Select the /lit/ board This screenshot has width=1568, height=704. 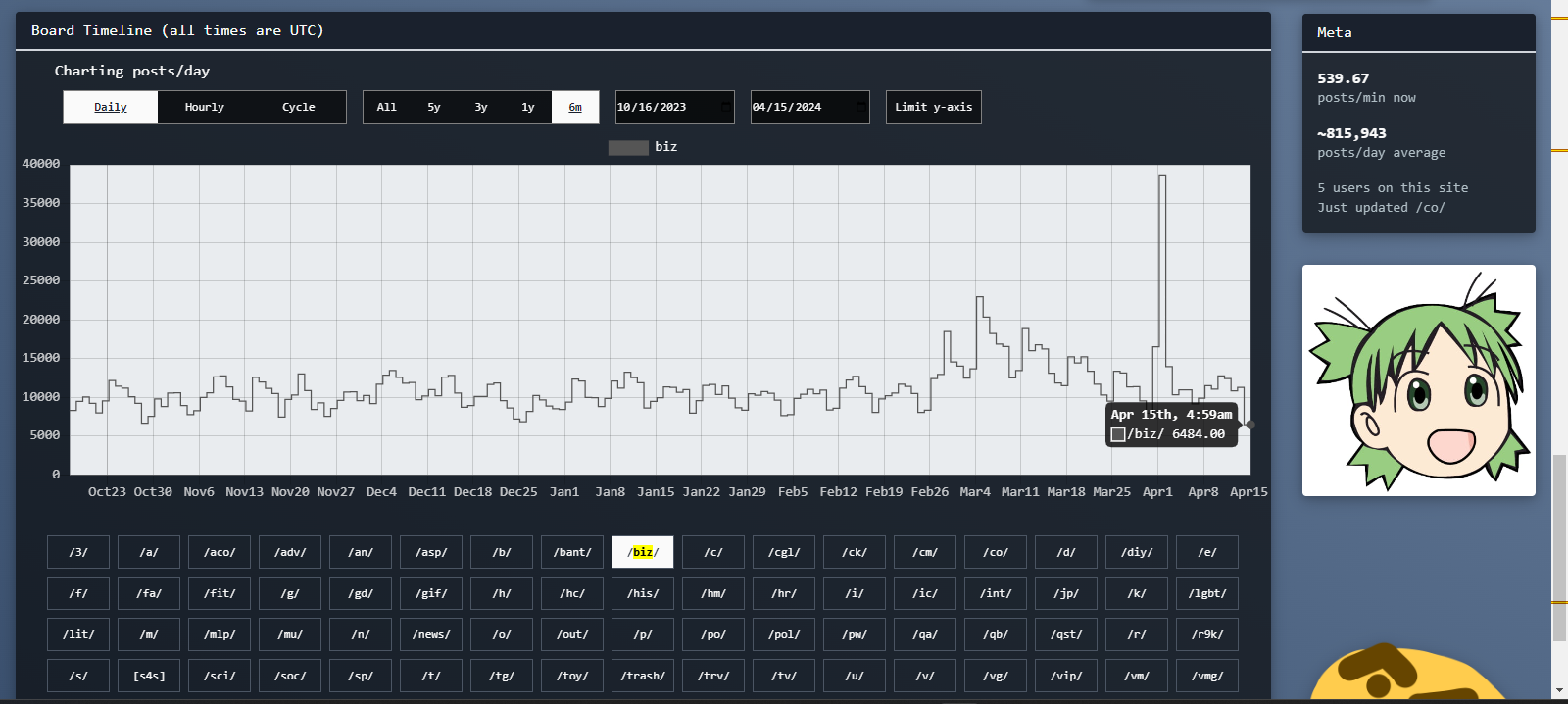coord(78,634)
